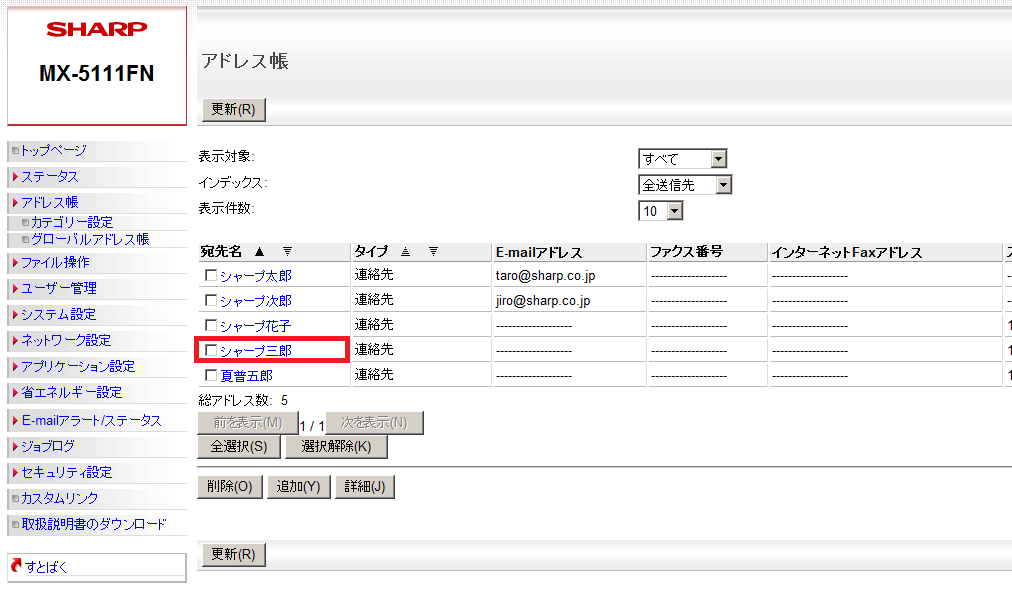1012x598 pixels.
Task: Go to セキュリティ設定 menu item
Action: pos(66,472)
